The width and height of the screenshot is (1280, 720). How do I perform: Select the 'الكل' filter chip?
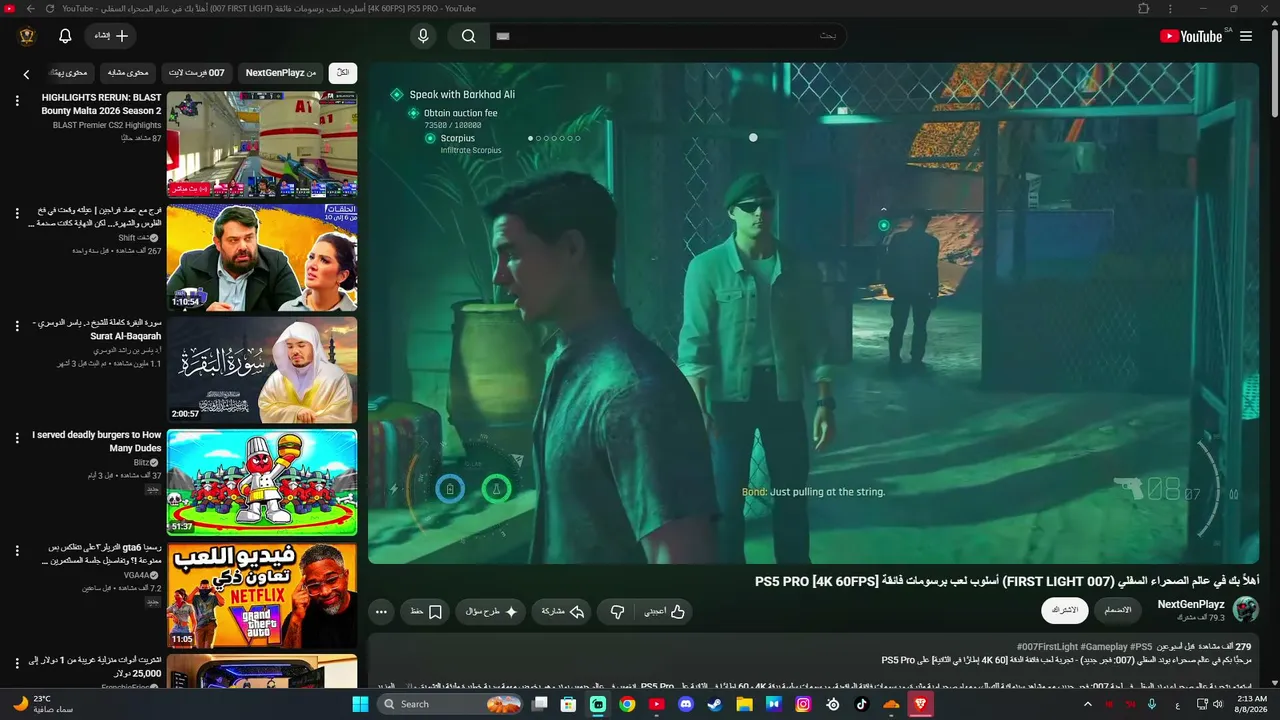coord(343,73)
